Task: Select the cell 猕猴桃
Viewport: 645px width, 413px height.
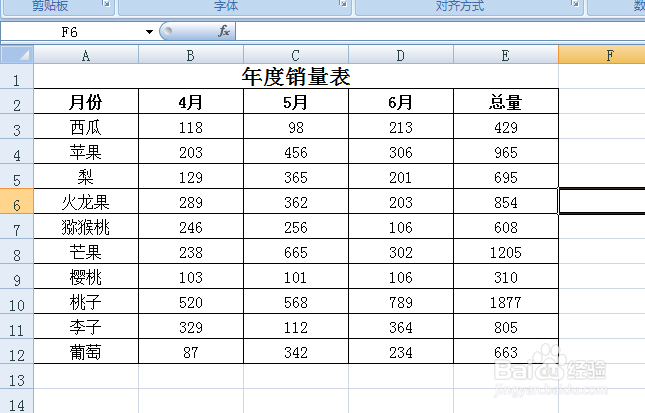Action: point(86,227)
